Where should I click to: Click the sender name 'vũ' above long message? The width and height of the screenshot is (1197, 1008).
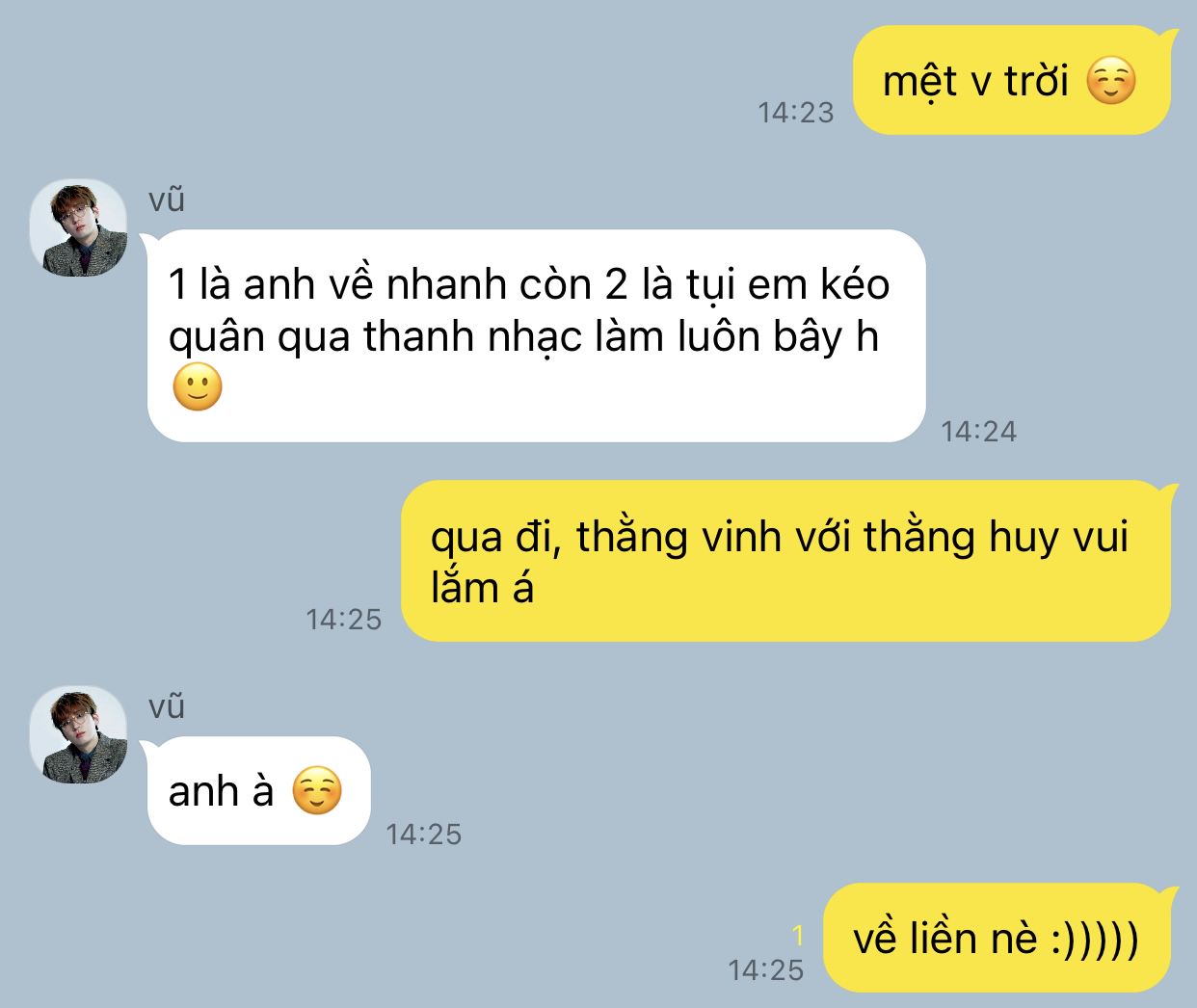point(167,200)
